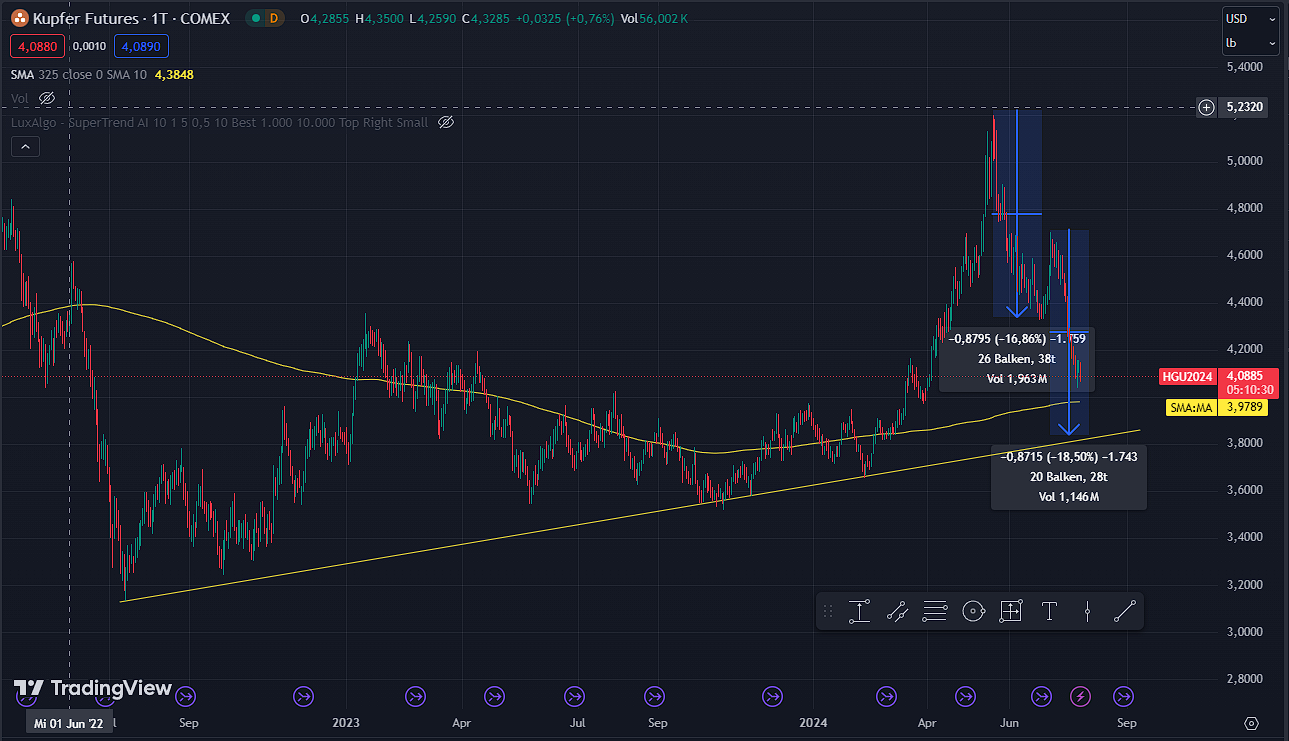Click the copper symbol logo icon
Screen dimensions: 1289x741
click(x=19, y=18)
